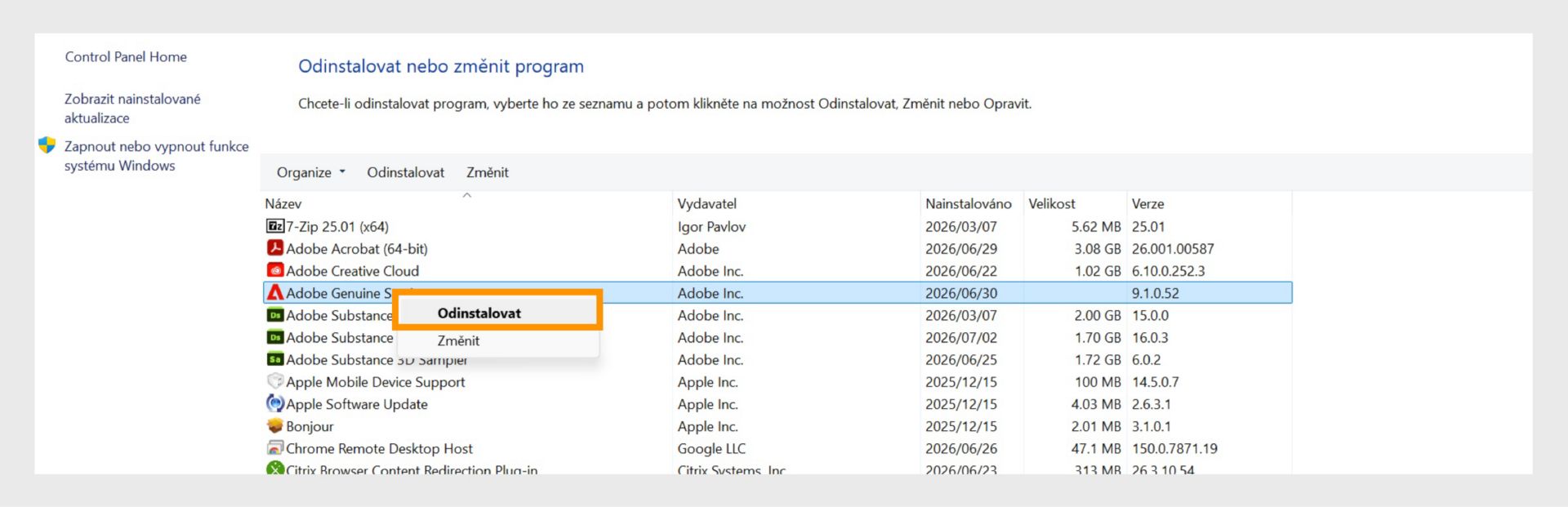The width and height of the screenshot is (1568, 507).
Task: Click size value 1.72 GB
Action: coord(1098,359)
